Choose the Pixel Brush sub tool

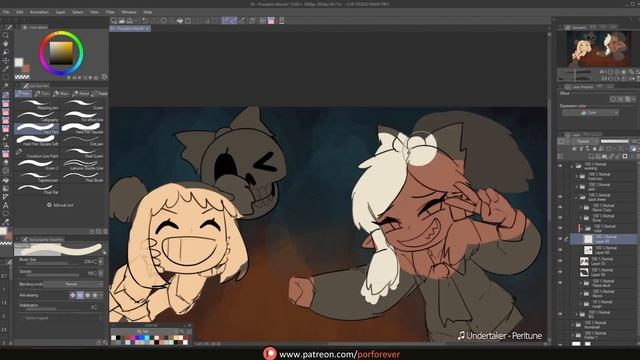pos(83,177)
